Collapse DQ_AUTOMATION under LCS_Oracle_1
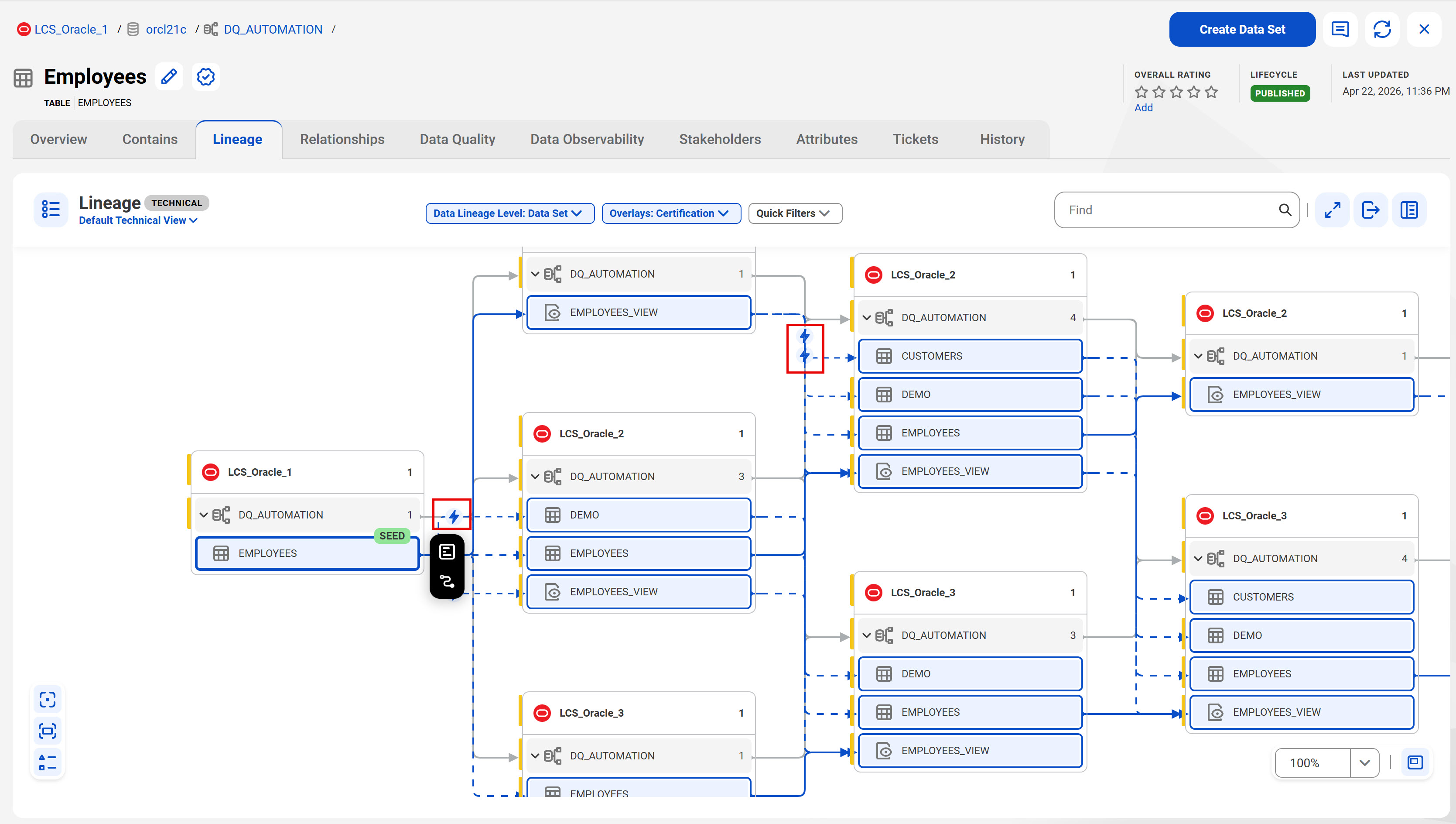Screen dimensions: 1456x824 pyautogui.click(x=204, y=515)
